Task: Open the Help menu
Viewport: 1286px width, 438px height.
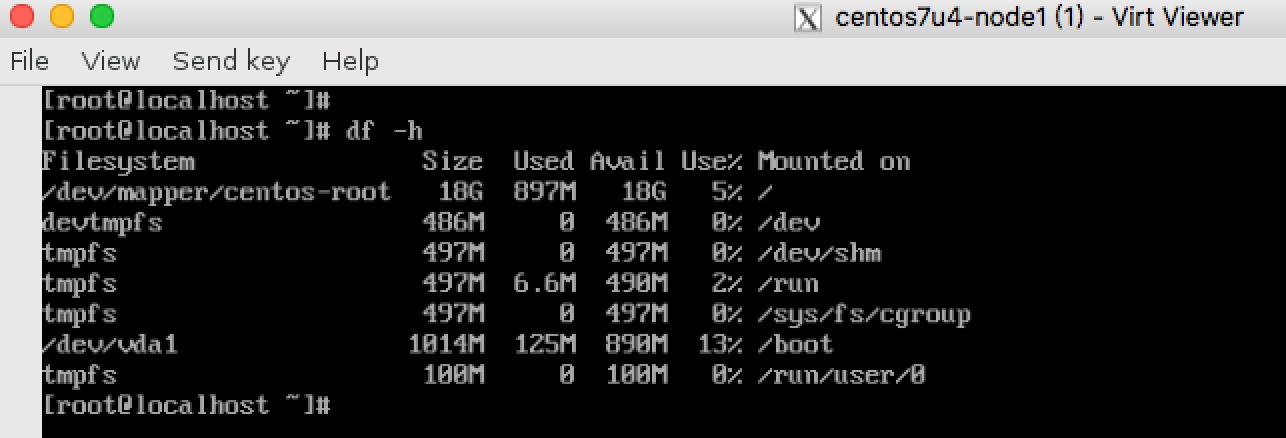Action: [x=350, y=62]
